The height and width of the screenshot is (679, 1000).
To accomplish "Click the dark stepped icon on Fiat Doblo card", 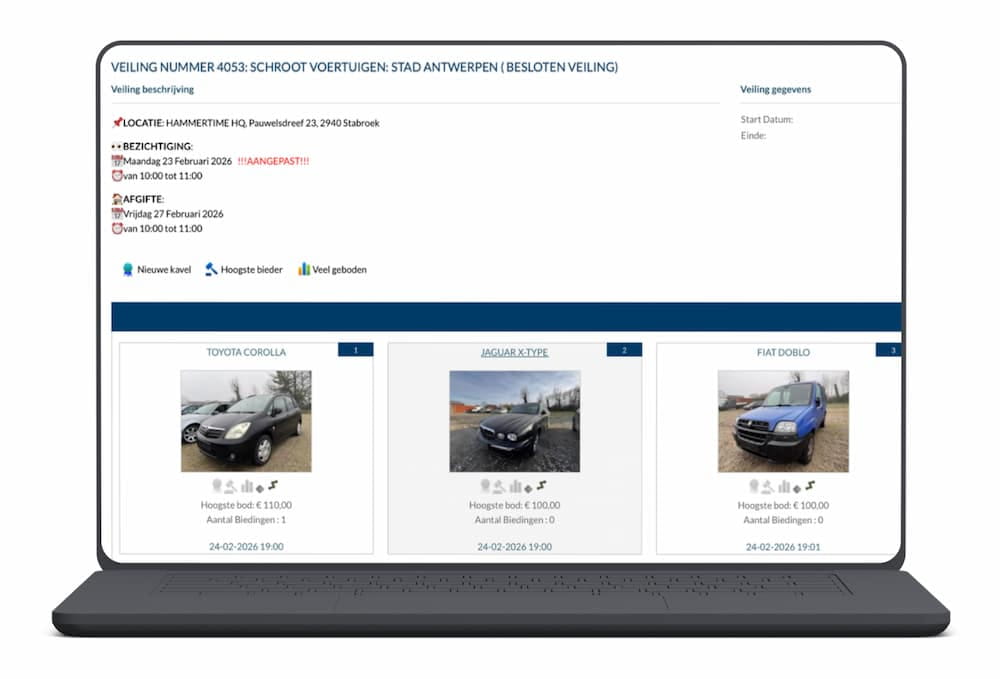I will pyautogui.click(x=810, y=486).
